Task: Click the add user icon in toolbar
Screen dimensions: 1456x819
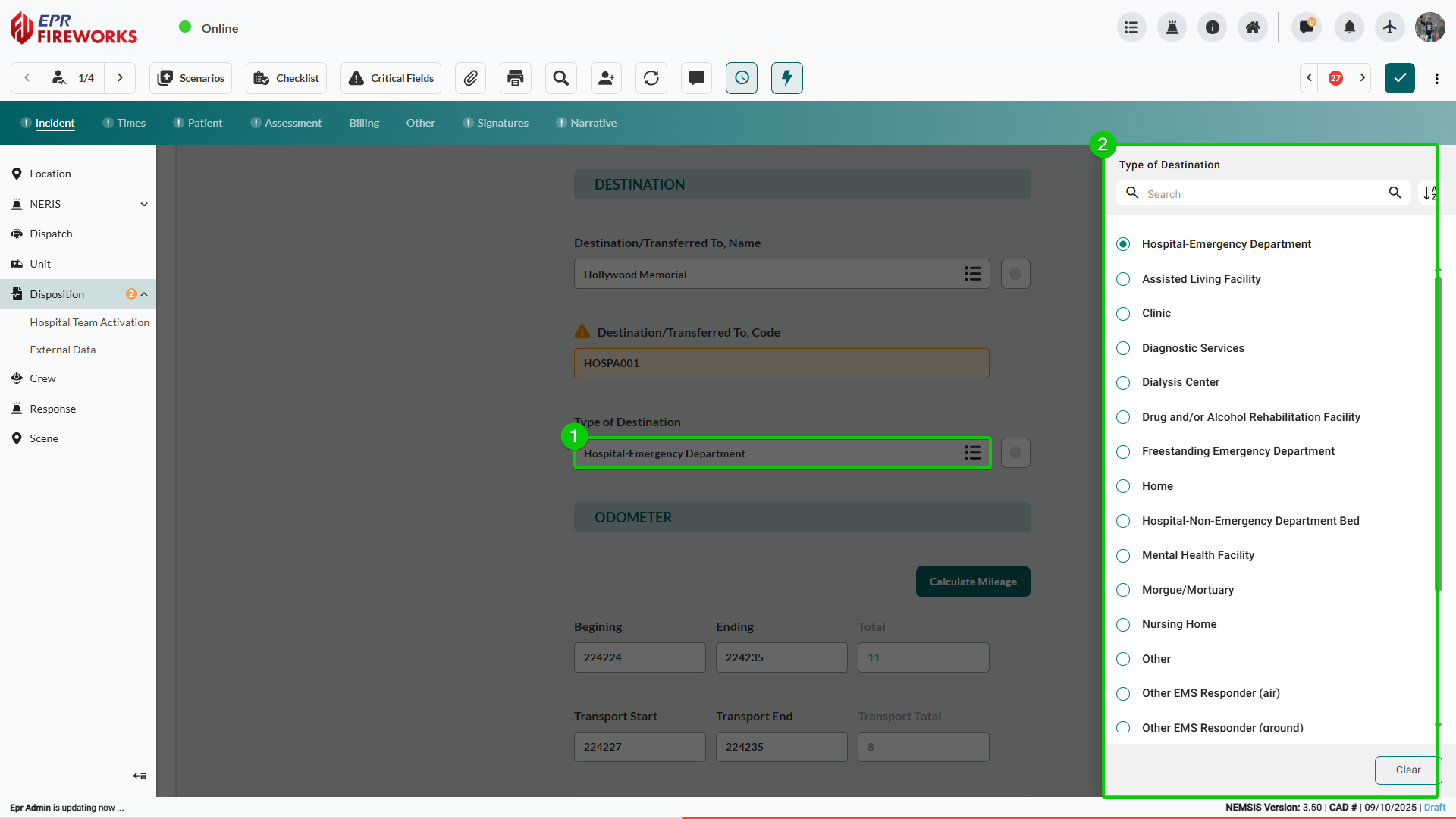Action: point(606,78)
